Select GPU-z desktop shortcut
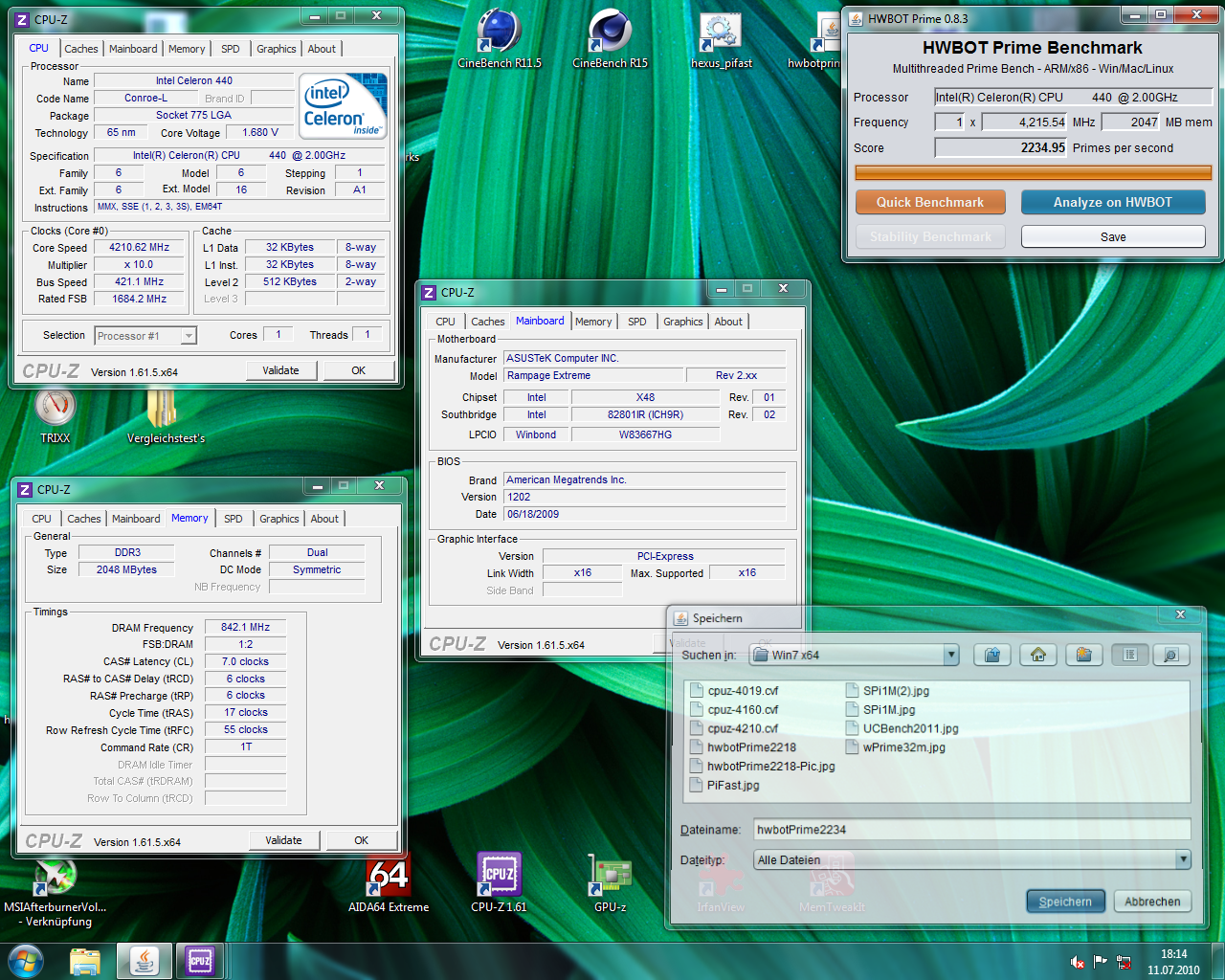This screenshot has height=980, width=1225. click(x=611, y=883)
